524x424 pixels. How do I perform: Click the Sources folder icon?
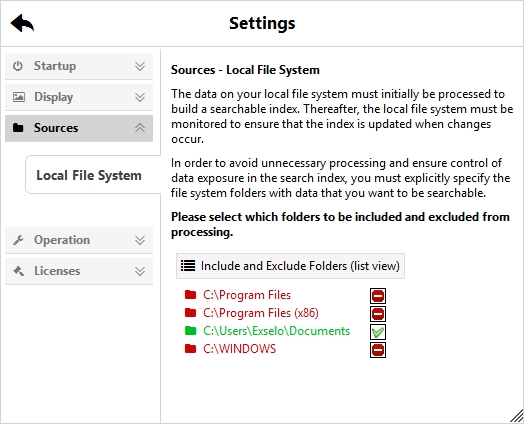pyautogui.click(x=18, y=128)
